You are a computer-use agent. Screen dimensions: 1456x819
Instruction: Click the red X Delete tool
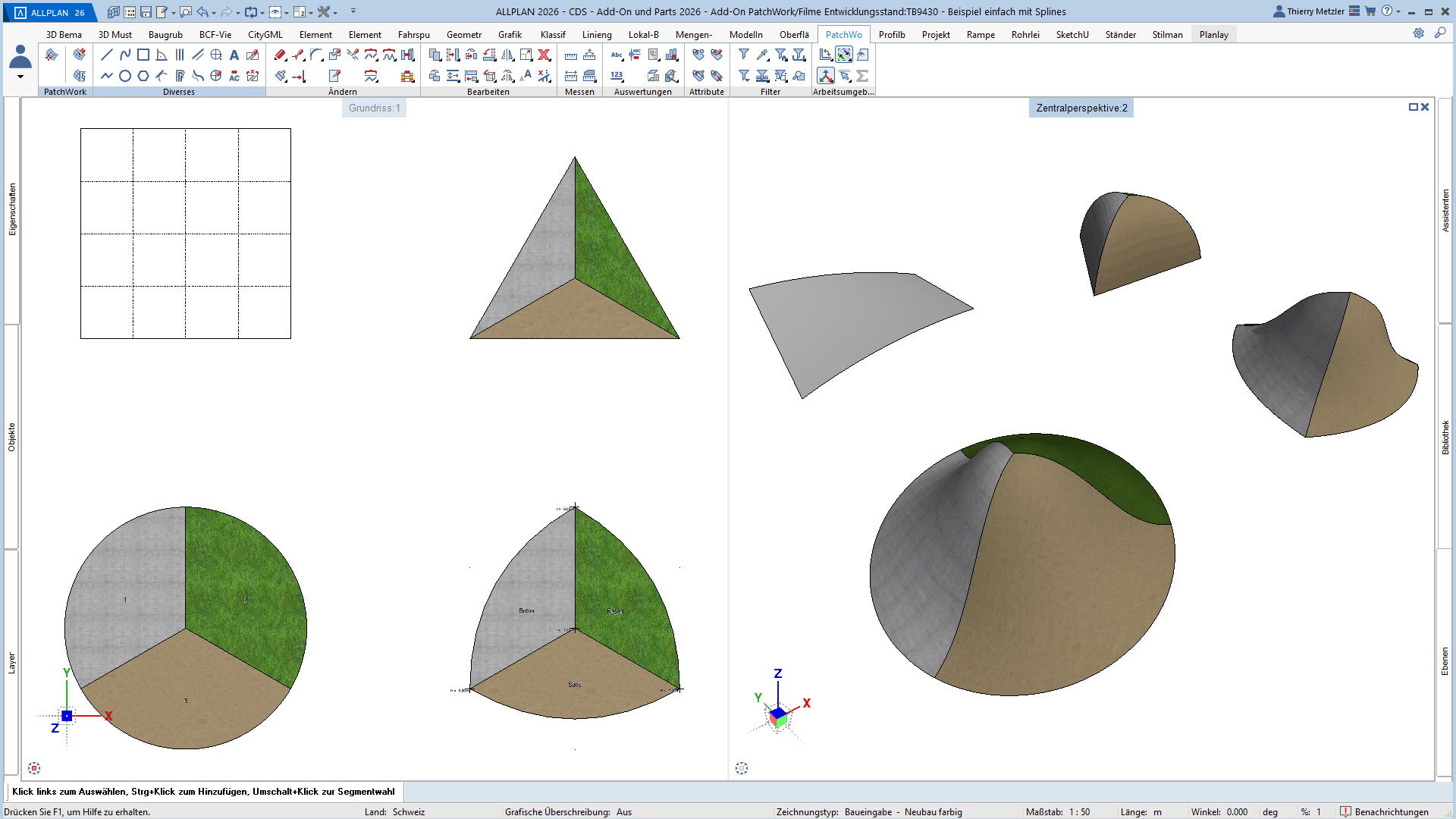[544, 55]
